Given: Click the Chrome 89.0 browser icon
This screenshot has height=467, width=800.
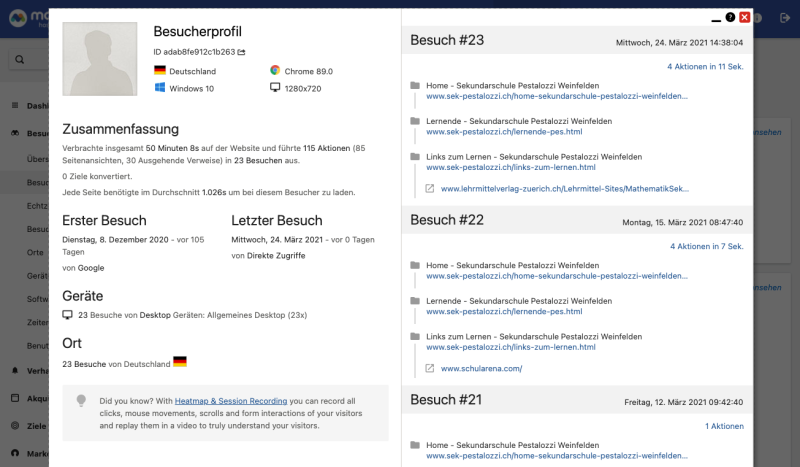Looking at the screenshot, I should coord(275,71).
